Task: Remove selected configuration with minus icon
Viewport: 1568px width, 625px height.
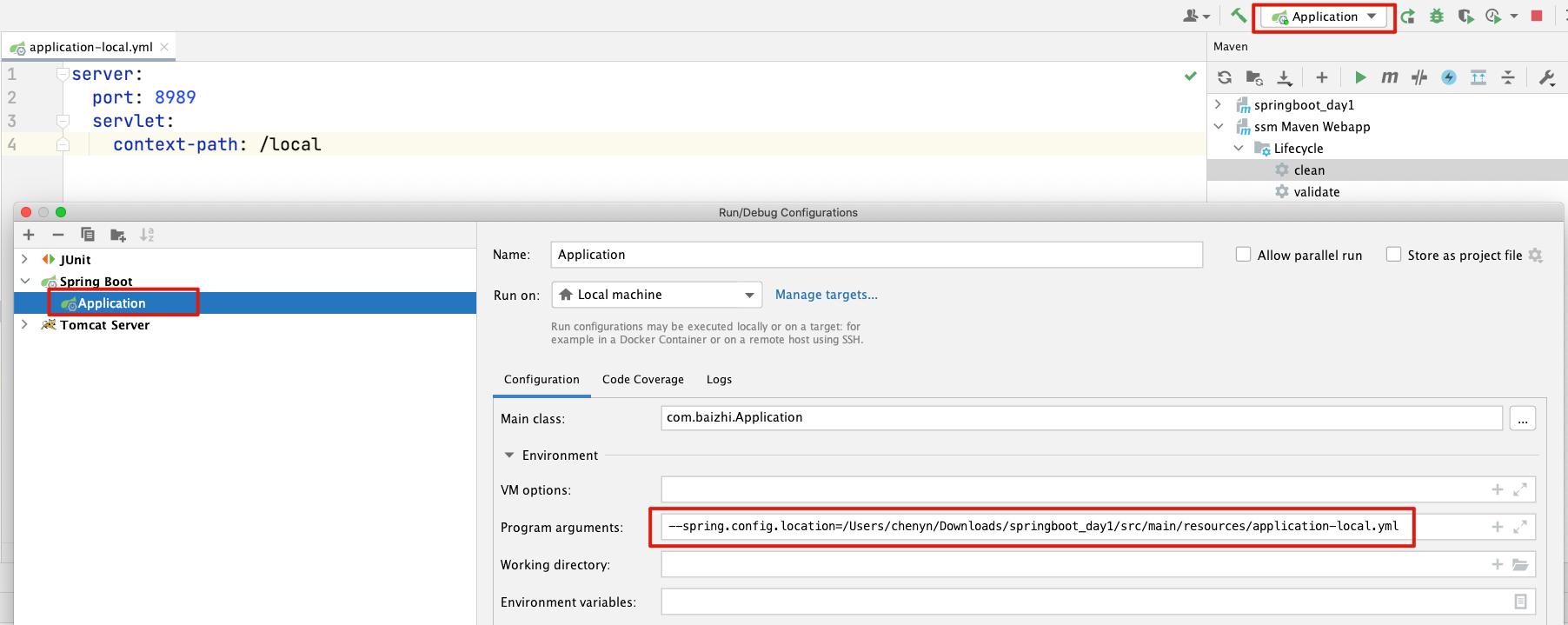Action: pyautogui.click(x=58, y=235)
